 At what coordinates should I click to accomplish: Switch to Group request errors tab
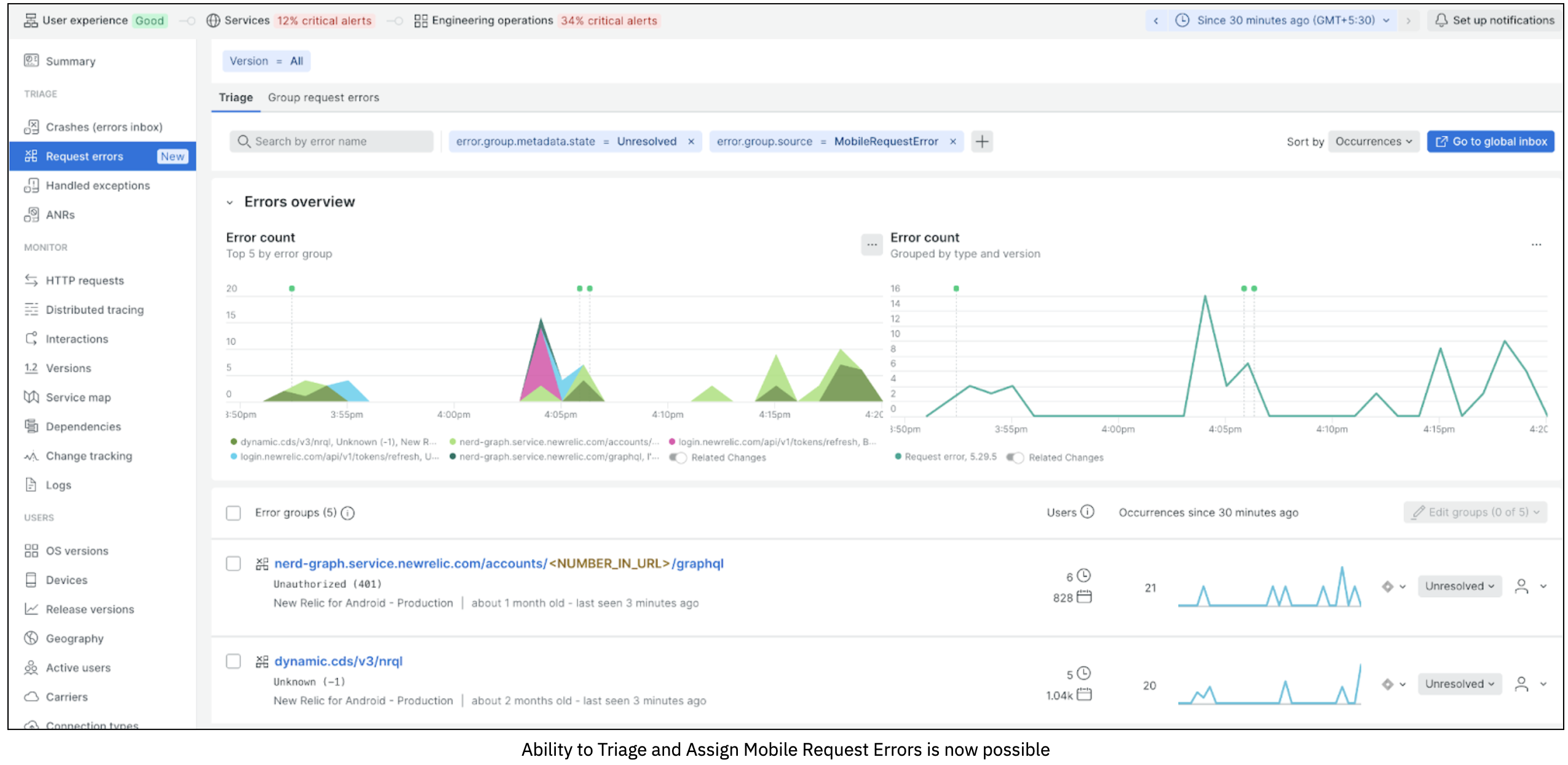click(323, 97)
